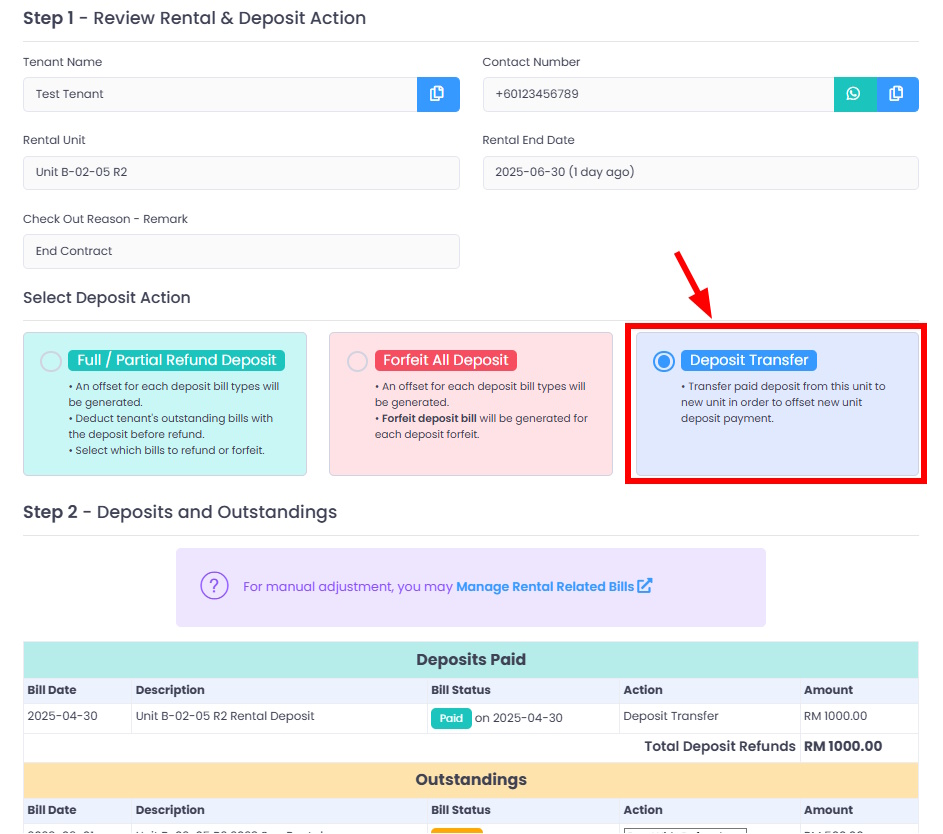Click the Forfeit All Deposit label
This screenshot has height=834, width=943.
(446, 360)
